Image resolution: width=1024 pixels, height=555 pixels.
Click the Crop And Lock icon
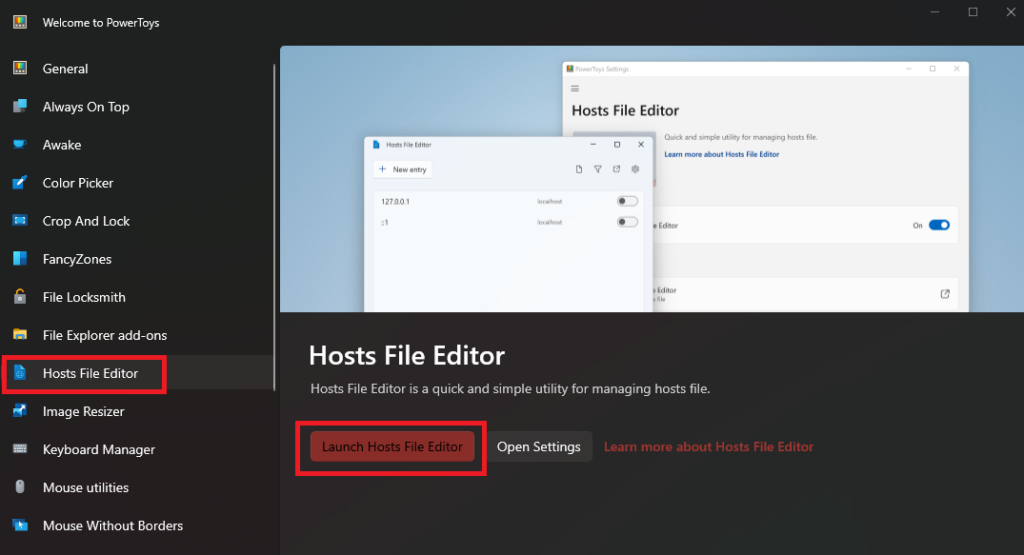point(20,221)
